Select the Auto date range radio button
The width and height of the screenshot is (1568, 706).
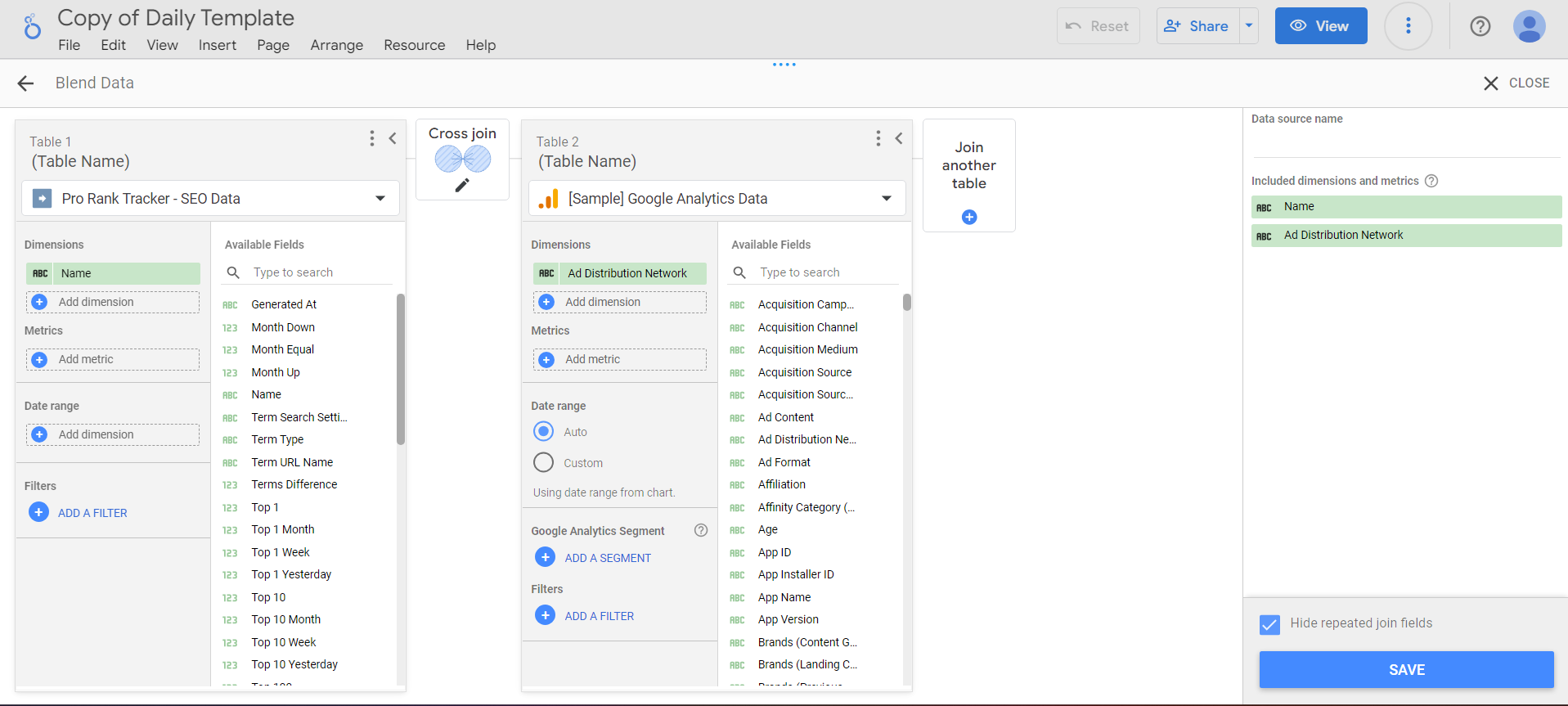click(543, 431)
